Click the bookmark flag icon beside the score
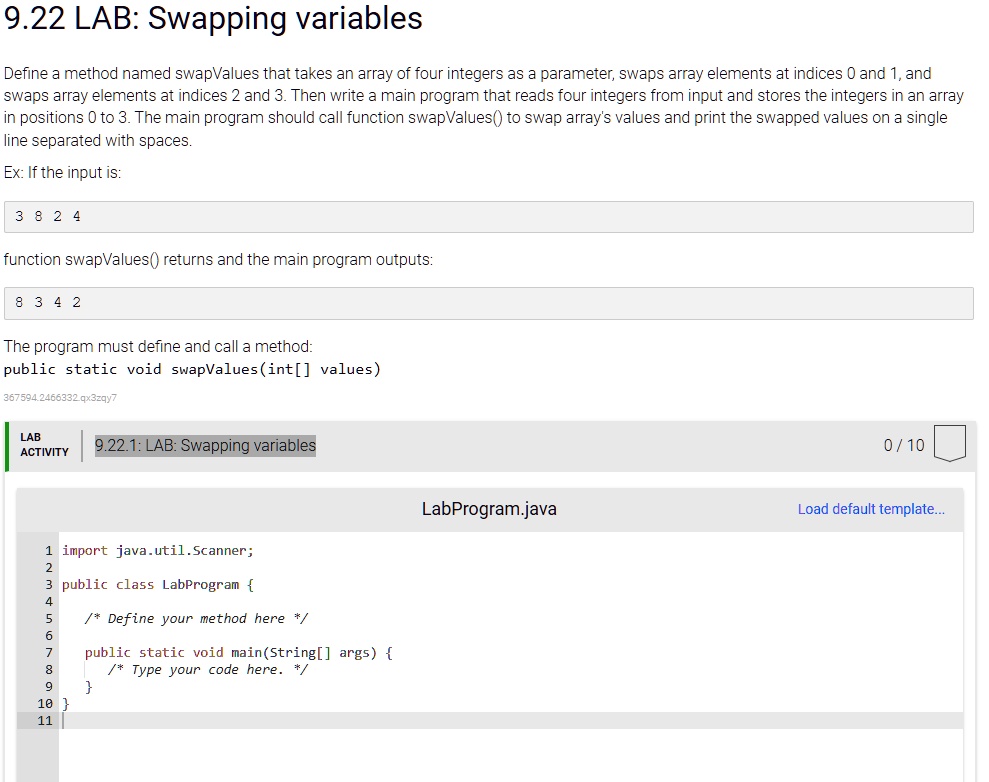Image resolution: width=989 pixels, height=782 pixels. (948, 443)
